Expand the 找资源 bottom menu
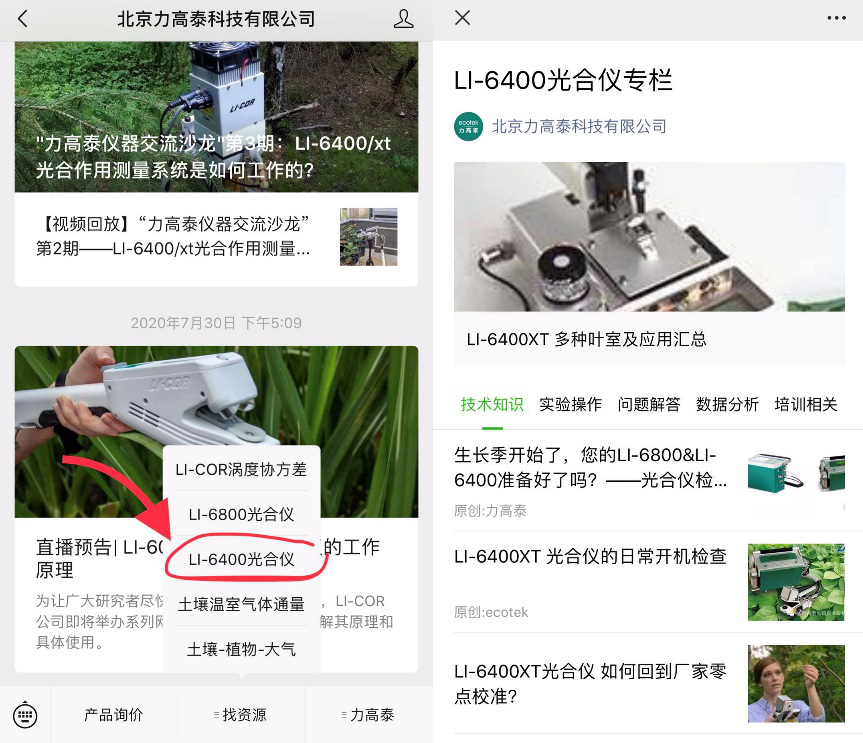Viewport: 863px width, 743px height. (241, 714)
